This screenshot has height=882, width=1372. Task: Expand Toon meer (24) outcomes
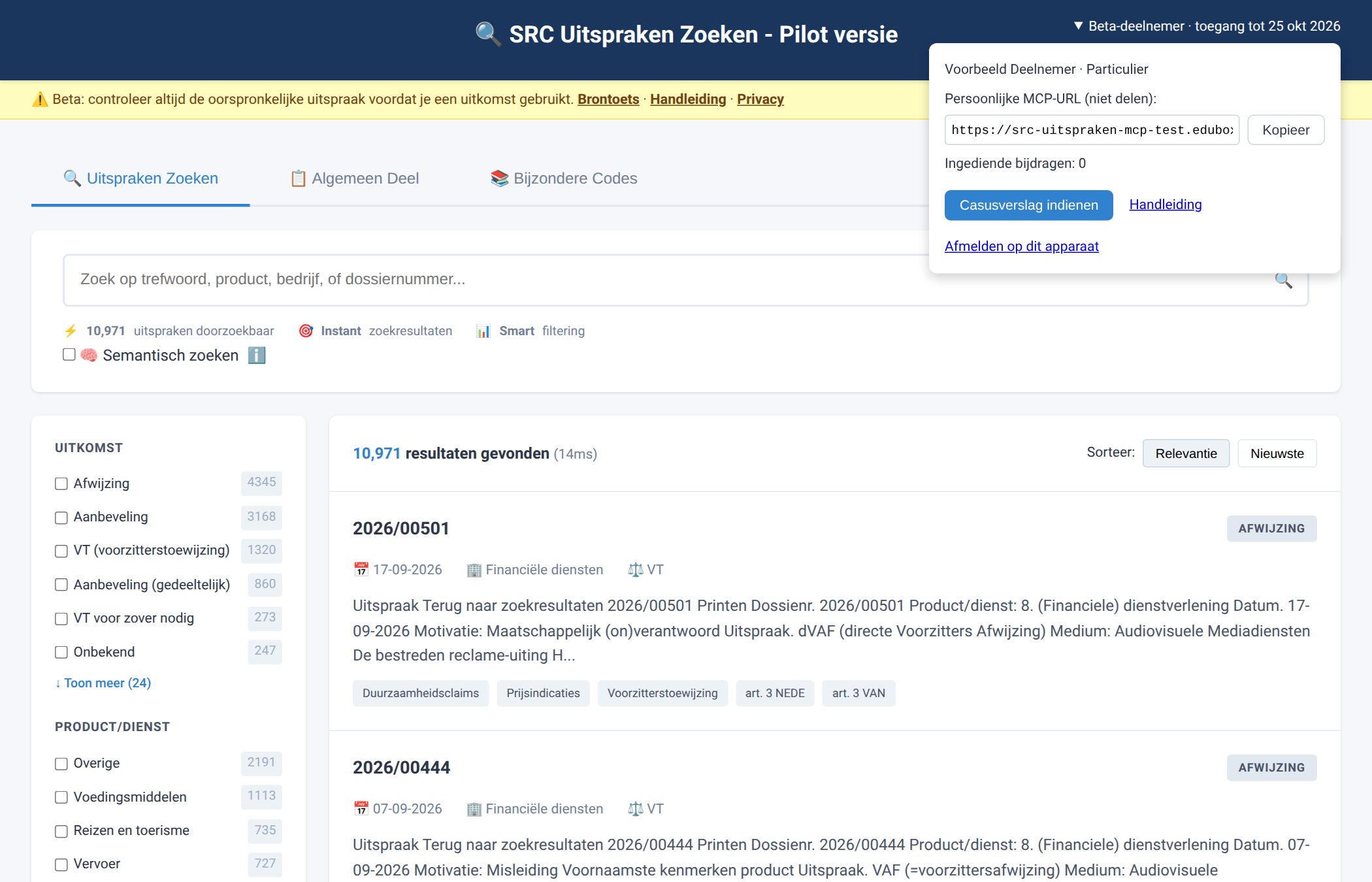pyautogui.click(x=103, y=683)
